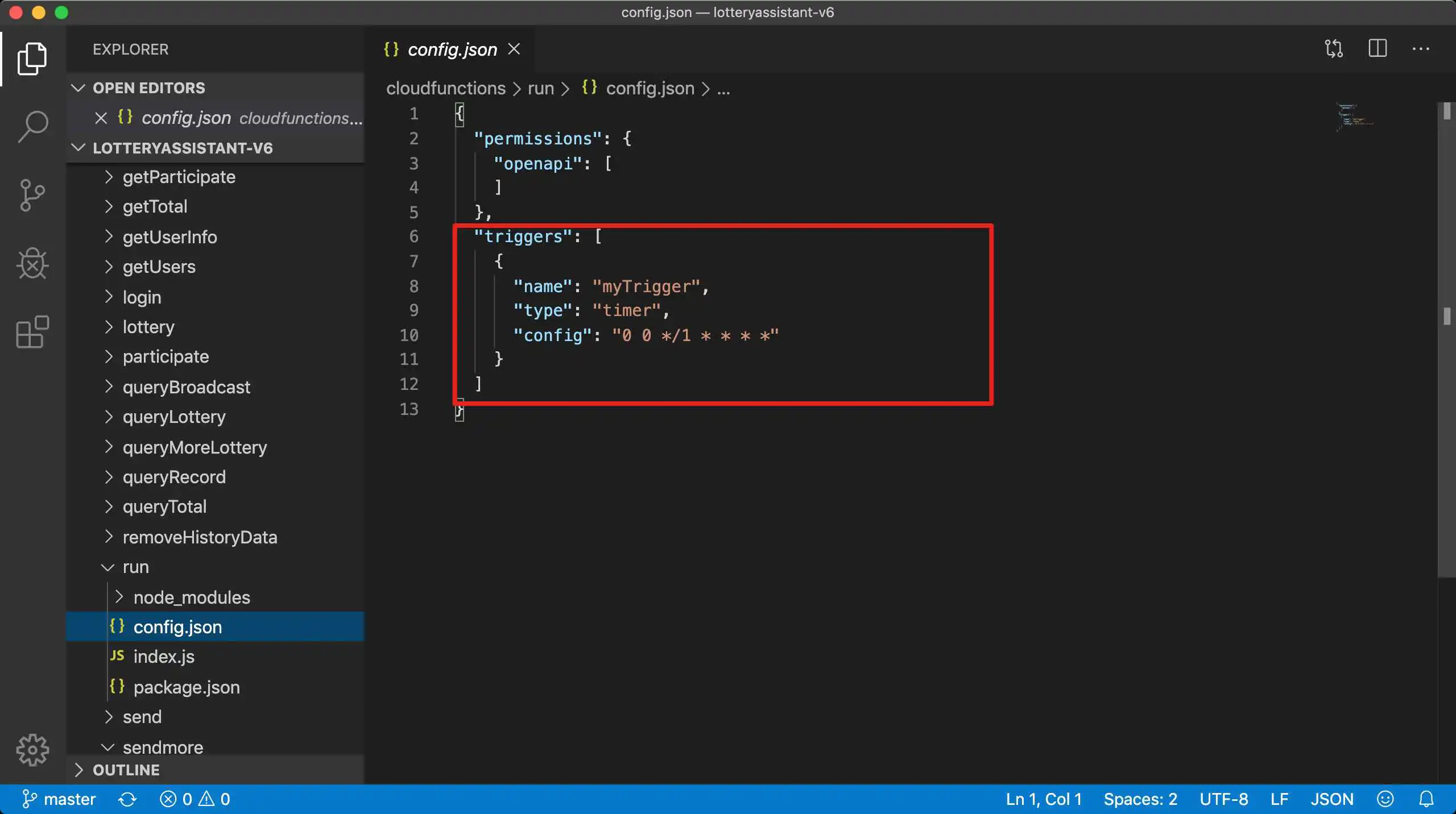Open the Extensions view
This screenshot has height=814, width=1456.
pos(32,331)
